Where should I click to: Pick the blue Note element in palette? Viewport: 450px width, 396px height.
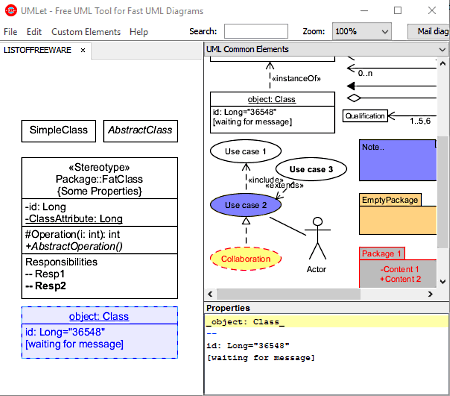coord(398,160)
